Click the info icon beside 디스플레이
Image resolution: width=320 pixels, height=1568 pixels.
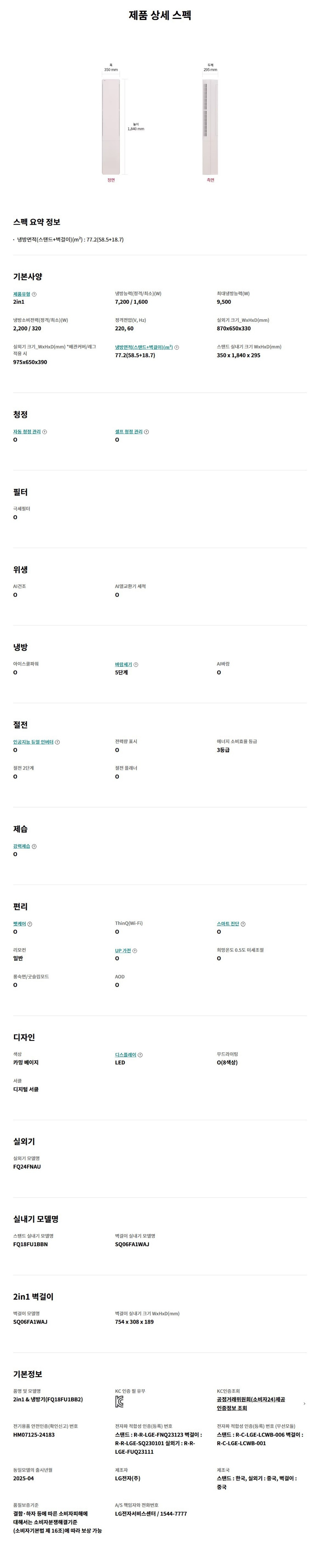141,1055
